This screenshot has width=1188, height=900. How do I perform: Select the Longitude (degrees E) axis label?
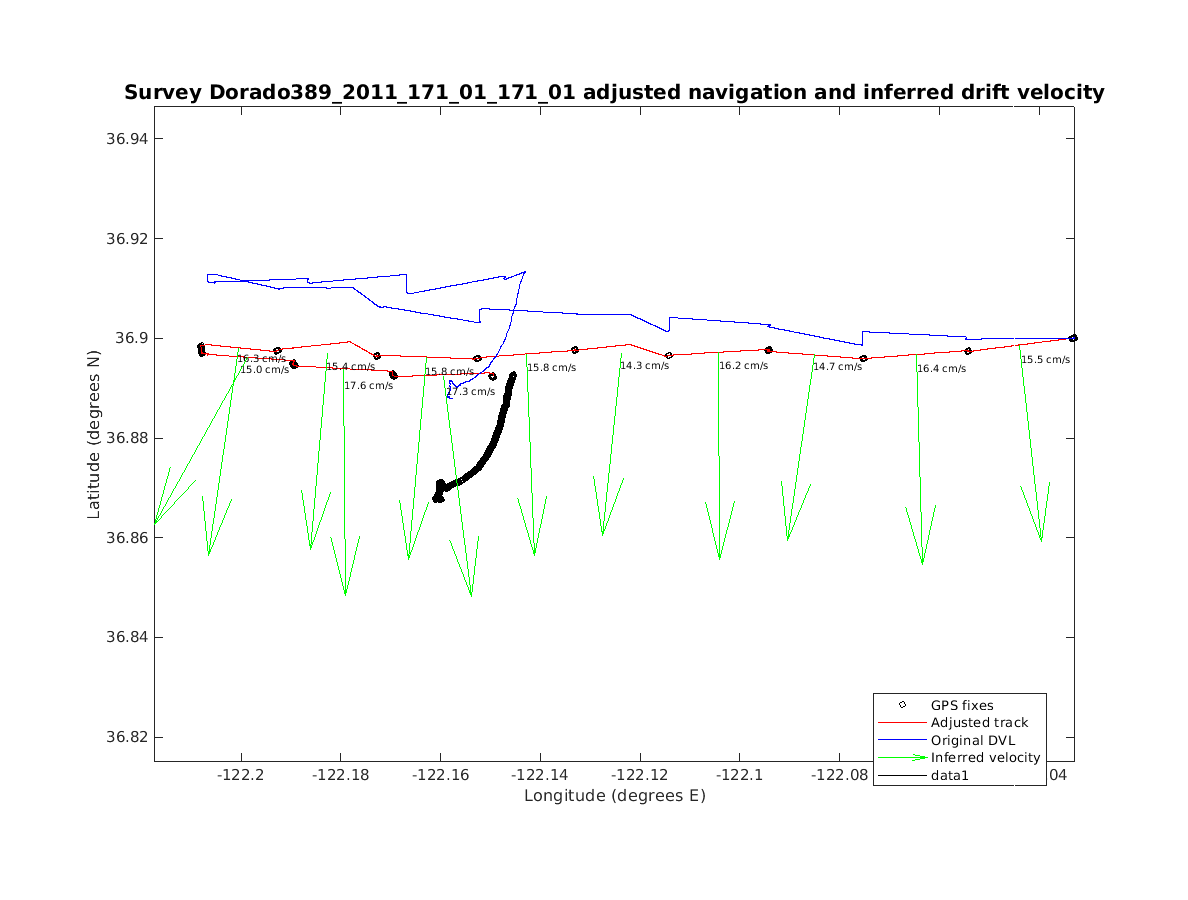click(x=614, y=796)
